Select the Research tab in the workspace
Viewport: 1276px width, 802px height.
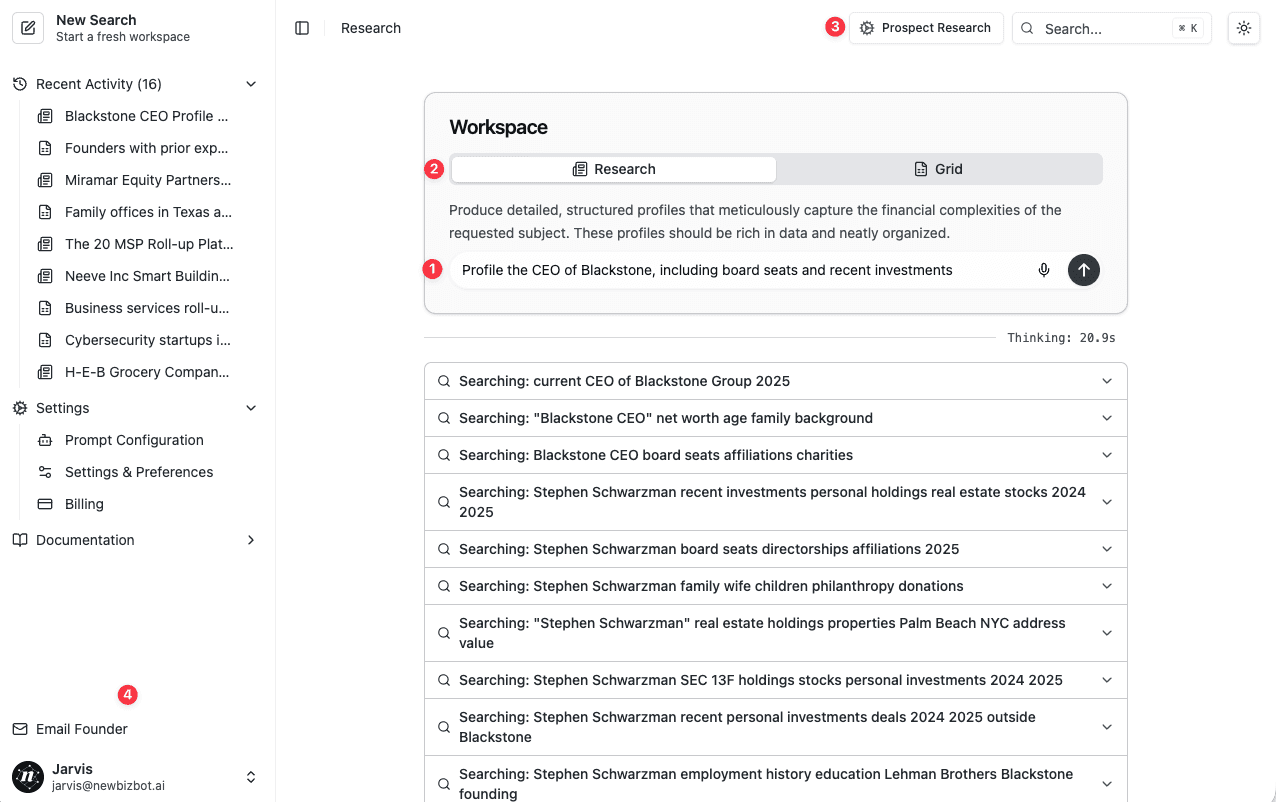tap(613, 169)
